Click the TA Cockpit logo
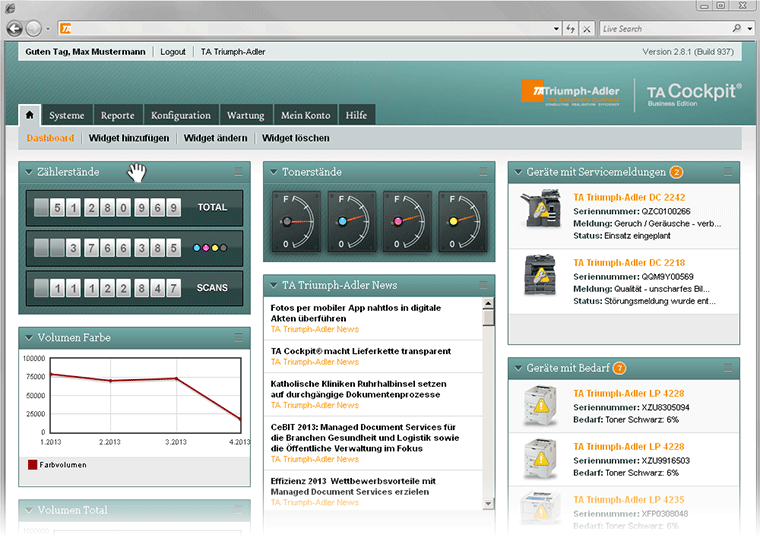Viewport: 760px width, 555px height. pos(694,94)
